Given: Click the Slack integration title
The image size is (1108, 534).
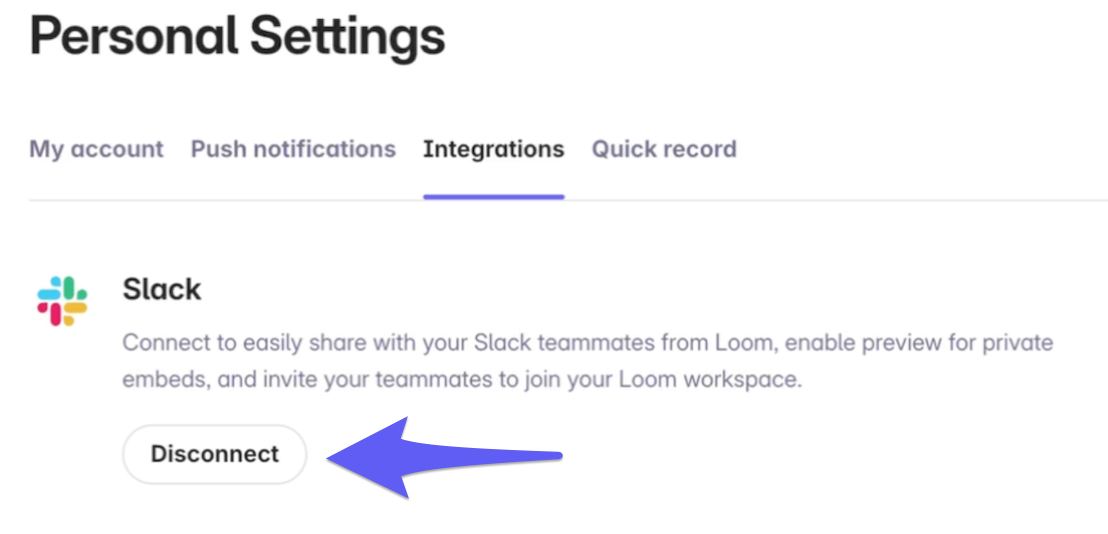Looking at the screenshot, I should pos(162,290).
